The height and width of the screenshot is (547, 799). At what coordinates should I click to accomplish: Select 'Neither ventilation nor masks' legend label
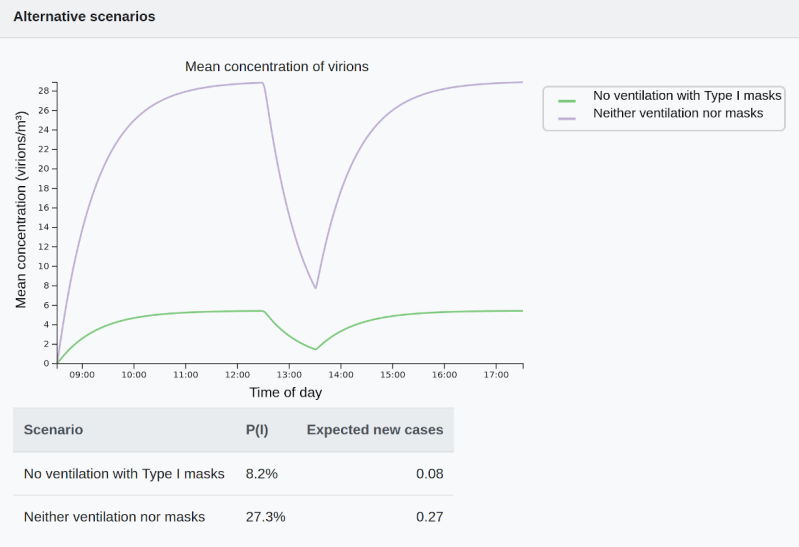point(678,113)
